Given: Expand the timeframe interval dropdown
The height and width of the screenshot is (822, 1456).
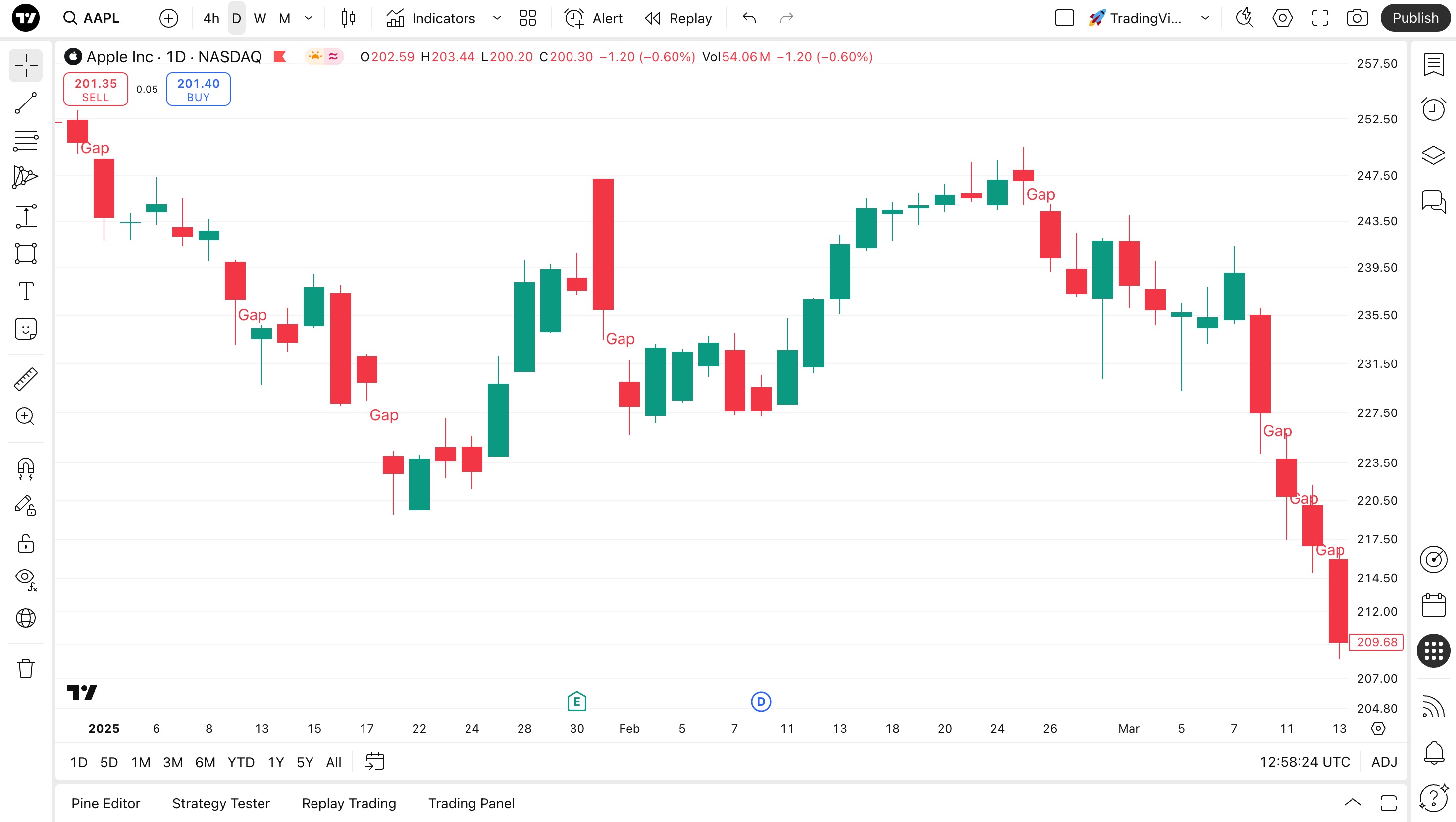Looking at the screenshot, I should point(309,18).
